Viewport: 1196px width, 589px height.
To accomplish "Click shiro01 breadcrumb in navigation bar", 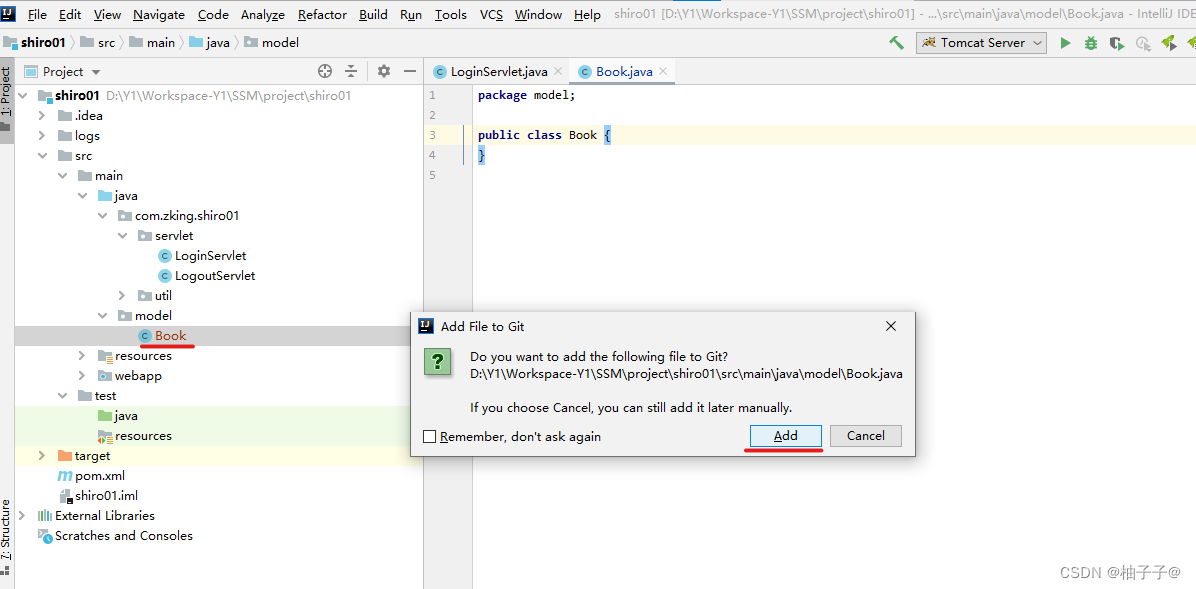I will coord(35,43).
